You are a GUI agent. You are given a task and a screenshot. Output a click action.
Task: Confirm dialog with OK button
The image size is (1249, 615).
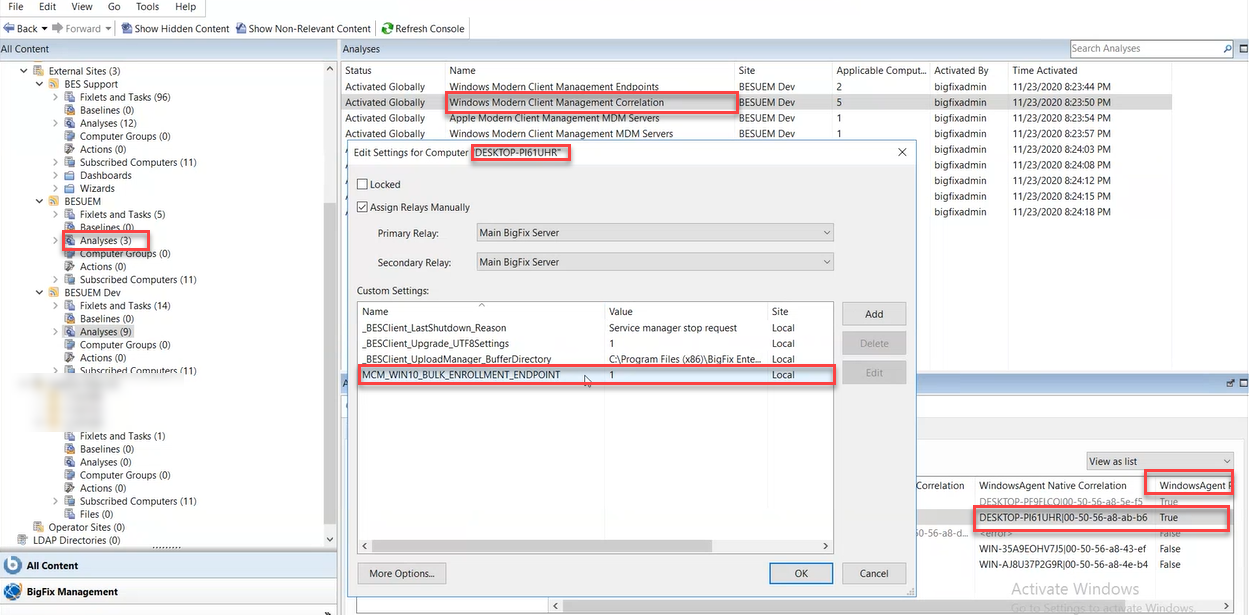tap(801, 573)
